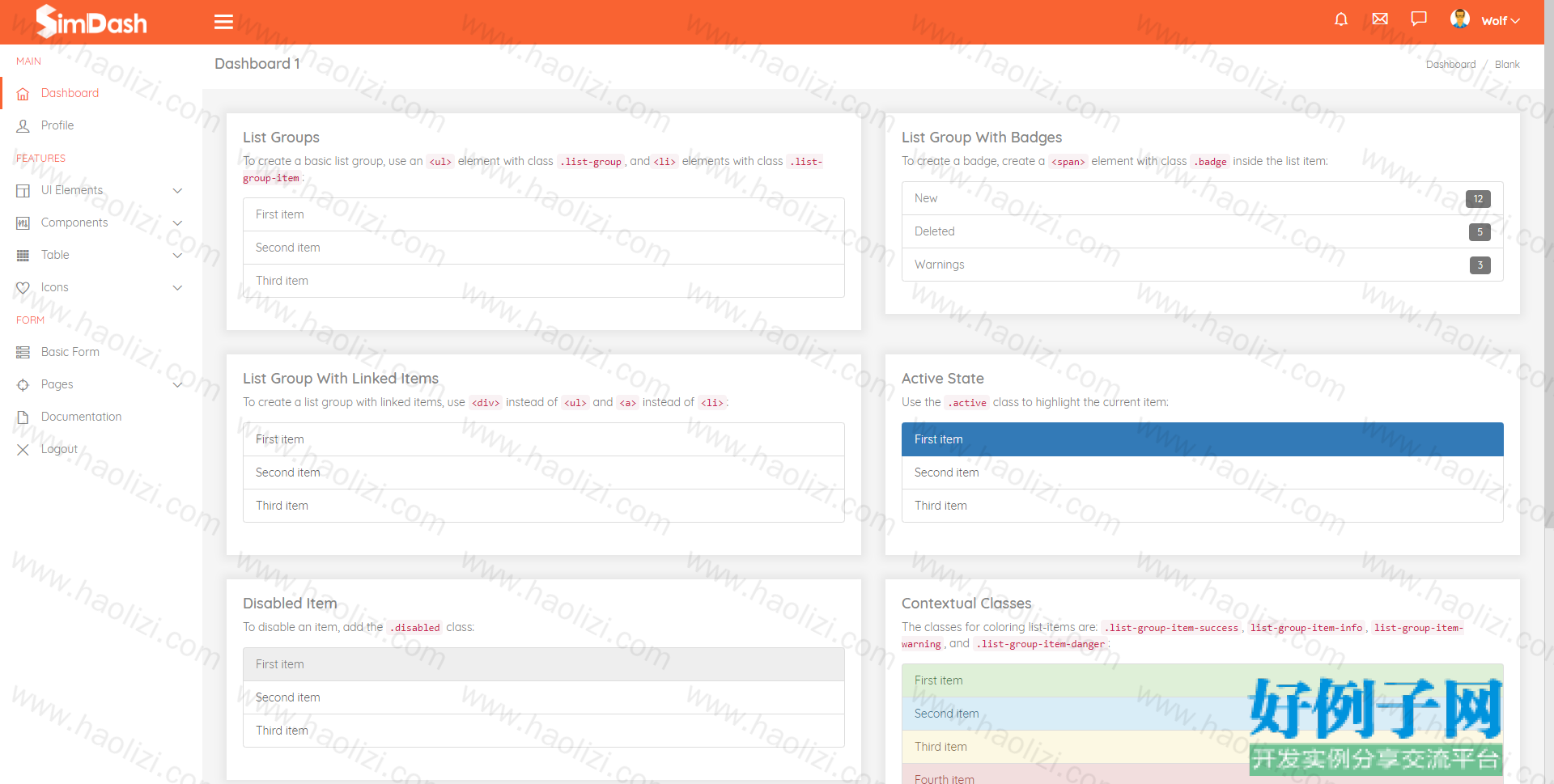Click Third item in List Groups
Screen dimensions: 1554x784
543,281
